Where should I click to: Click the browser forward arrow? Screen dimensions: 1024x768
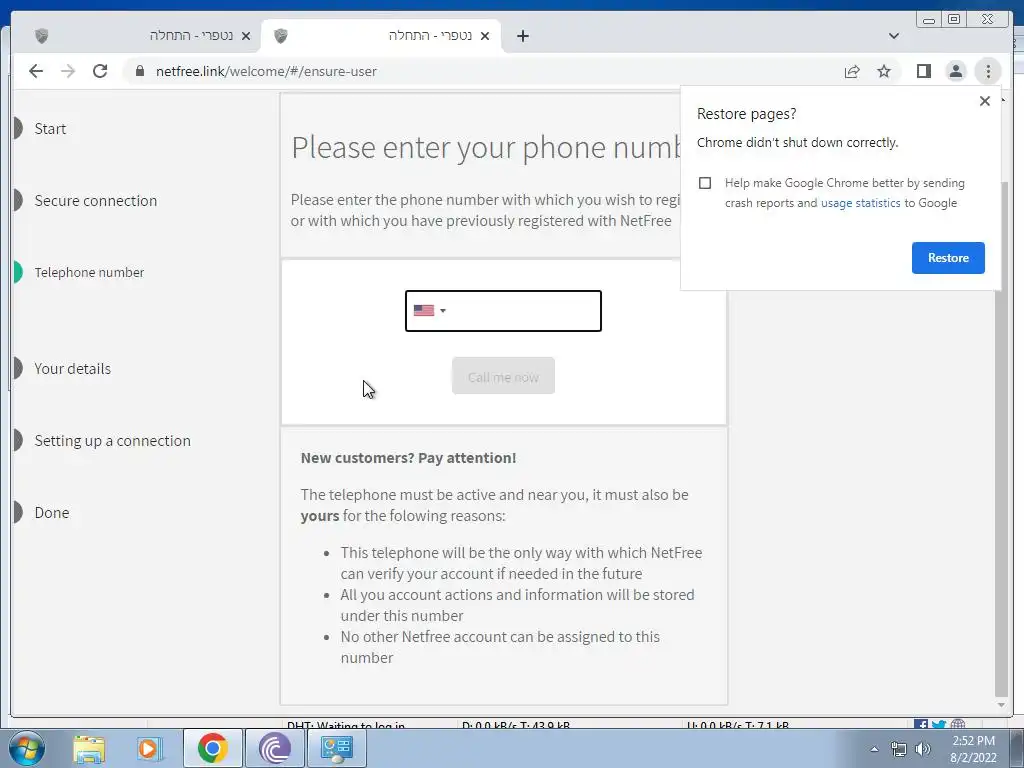click(x=68, y=71)
